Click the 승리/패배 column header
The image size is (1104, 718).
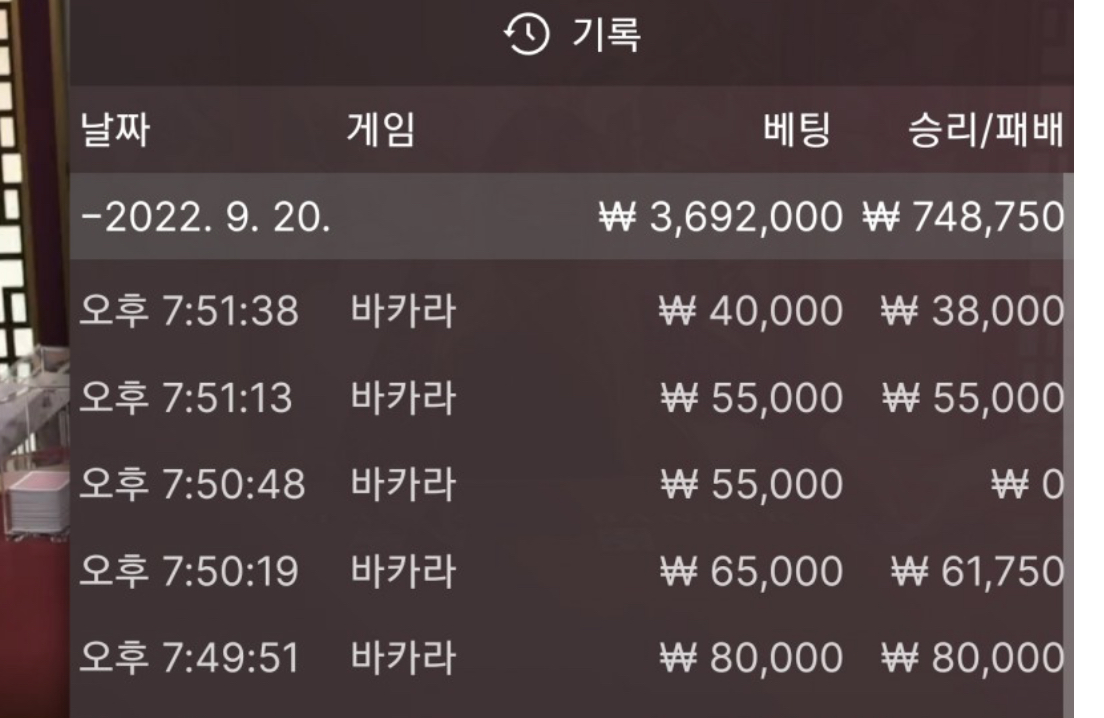985,131
